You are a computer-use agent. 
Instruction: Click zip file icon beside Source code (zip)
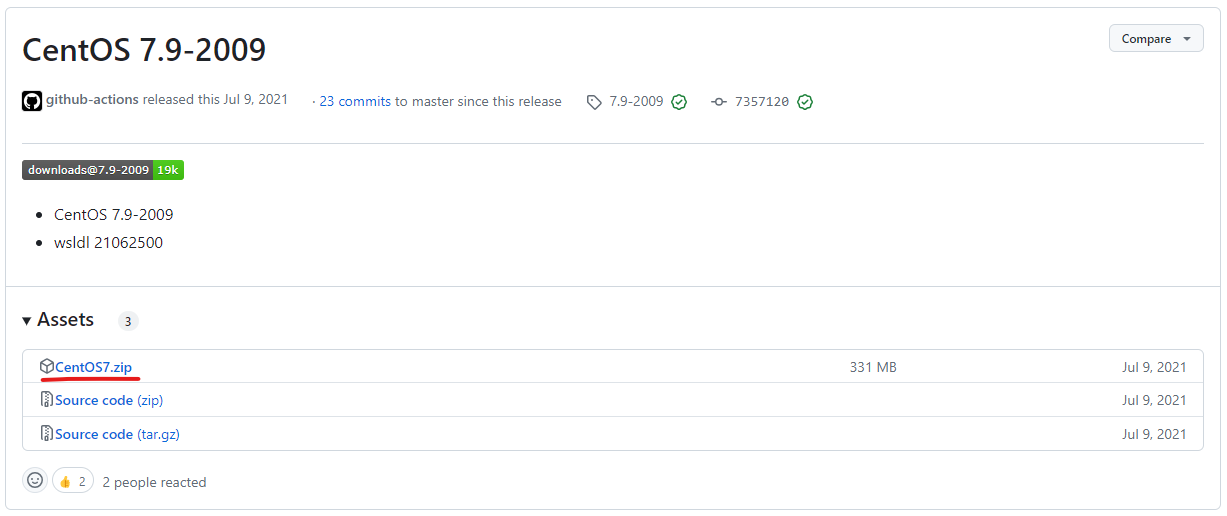point(46,400)
